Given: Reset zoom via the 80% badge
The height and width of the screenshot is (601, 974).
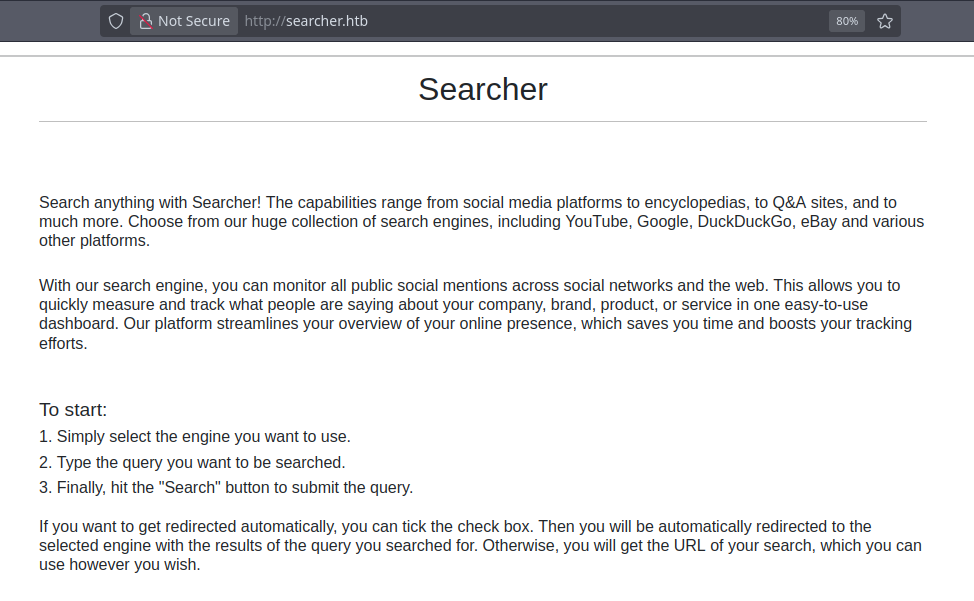Looking at the screenshot, I should [x=847, y=21].
